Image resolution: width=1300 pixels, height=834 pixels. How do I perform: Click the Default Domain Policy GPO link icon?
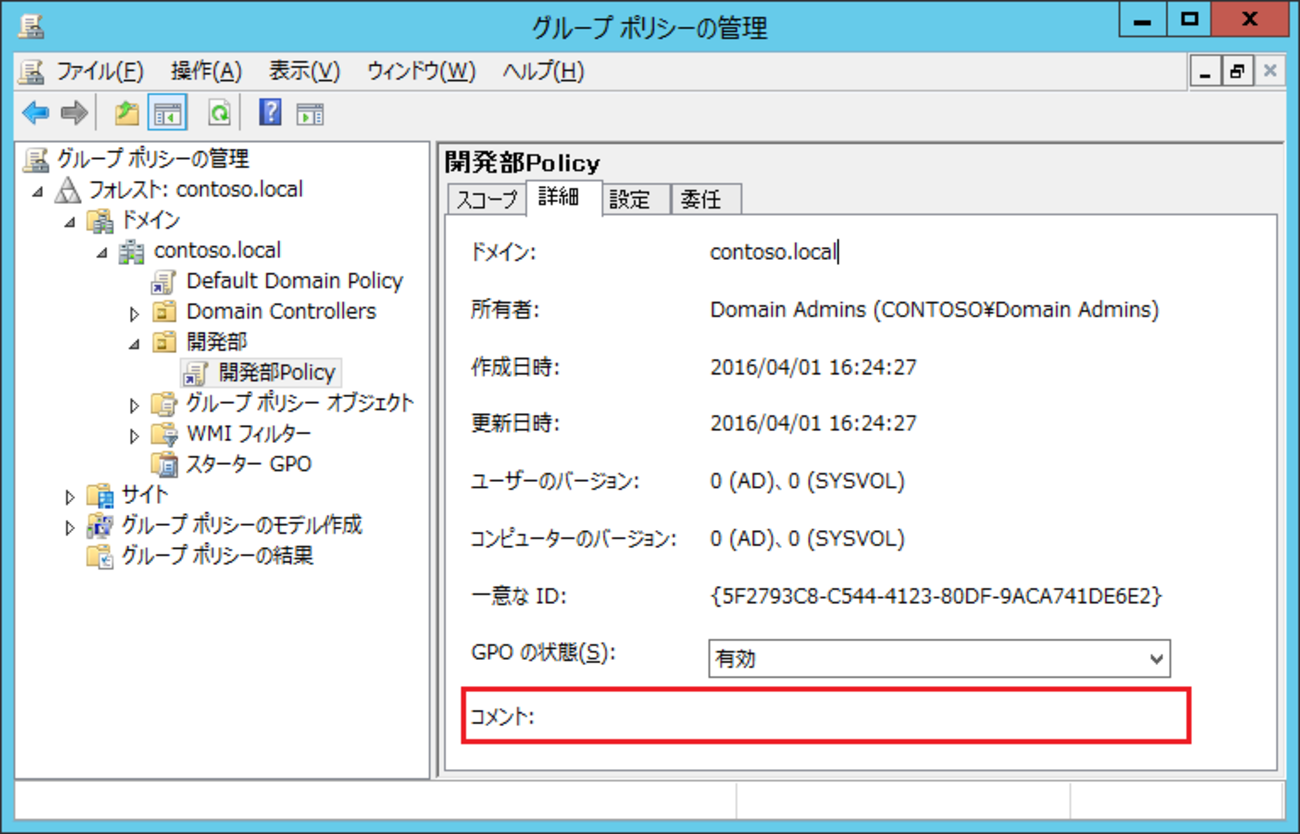coord(165,281)
